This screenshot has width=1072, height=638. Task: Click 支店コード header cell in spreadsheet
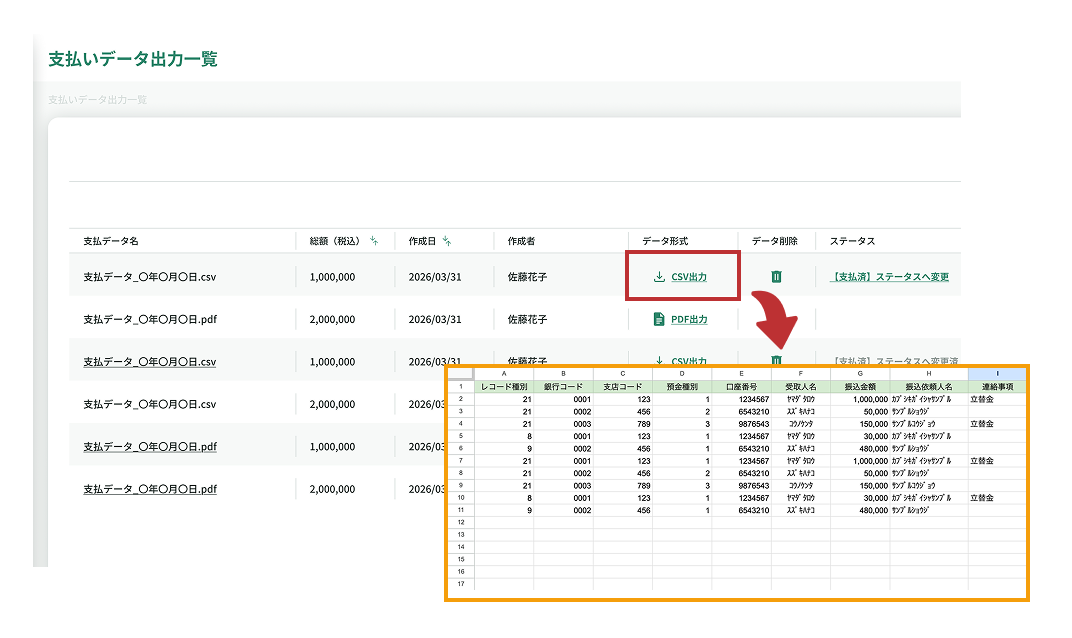click(x=623, y=386)
